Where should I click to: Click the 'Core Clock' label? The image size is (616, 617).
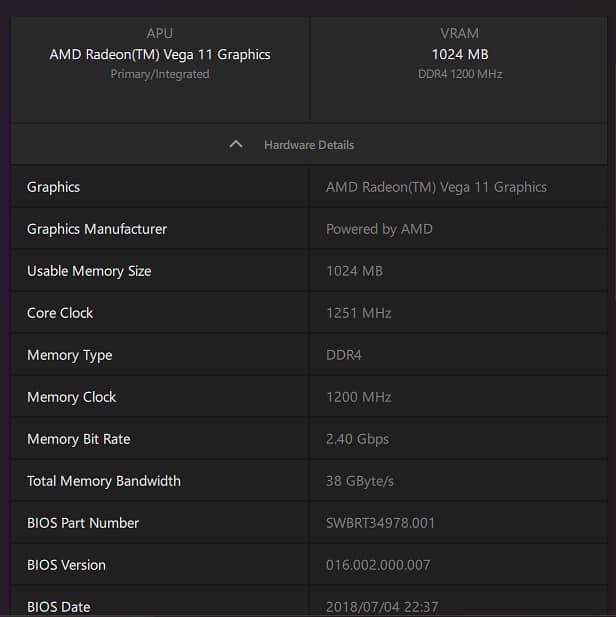tap(60, 313)
